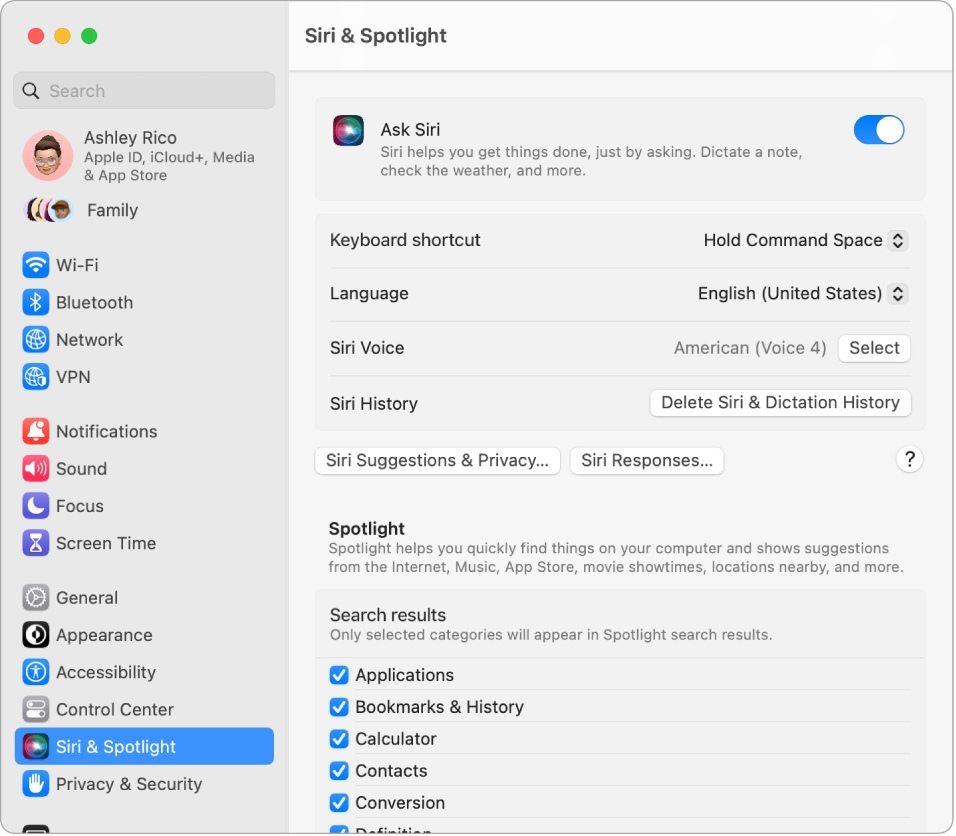
Task: Click the Accessibility icon in the sidebar
Action: [35, 672]
